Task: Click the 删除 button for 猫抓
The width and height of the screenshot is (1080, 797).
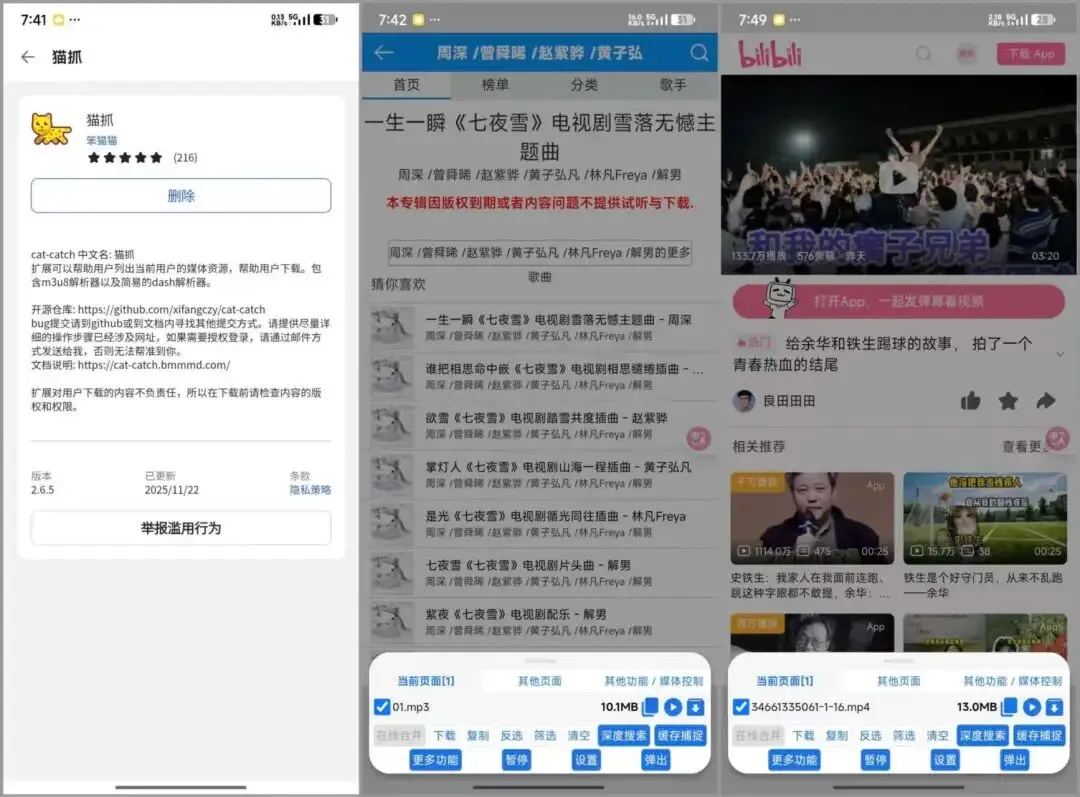Action: point(181,196)
